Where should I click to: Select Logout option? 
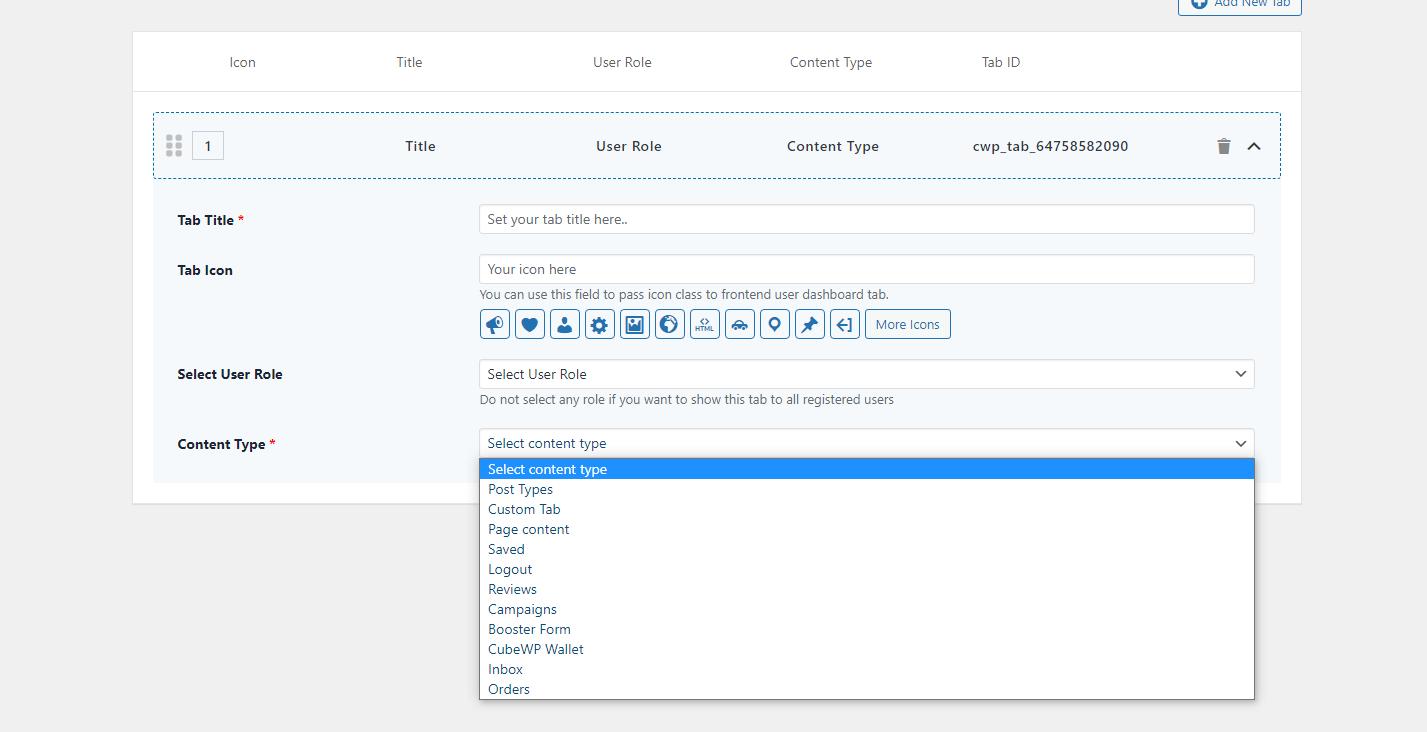(x=867, y=569)
